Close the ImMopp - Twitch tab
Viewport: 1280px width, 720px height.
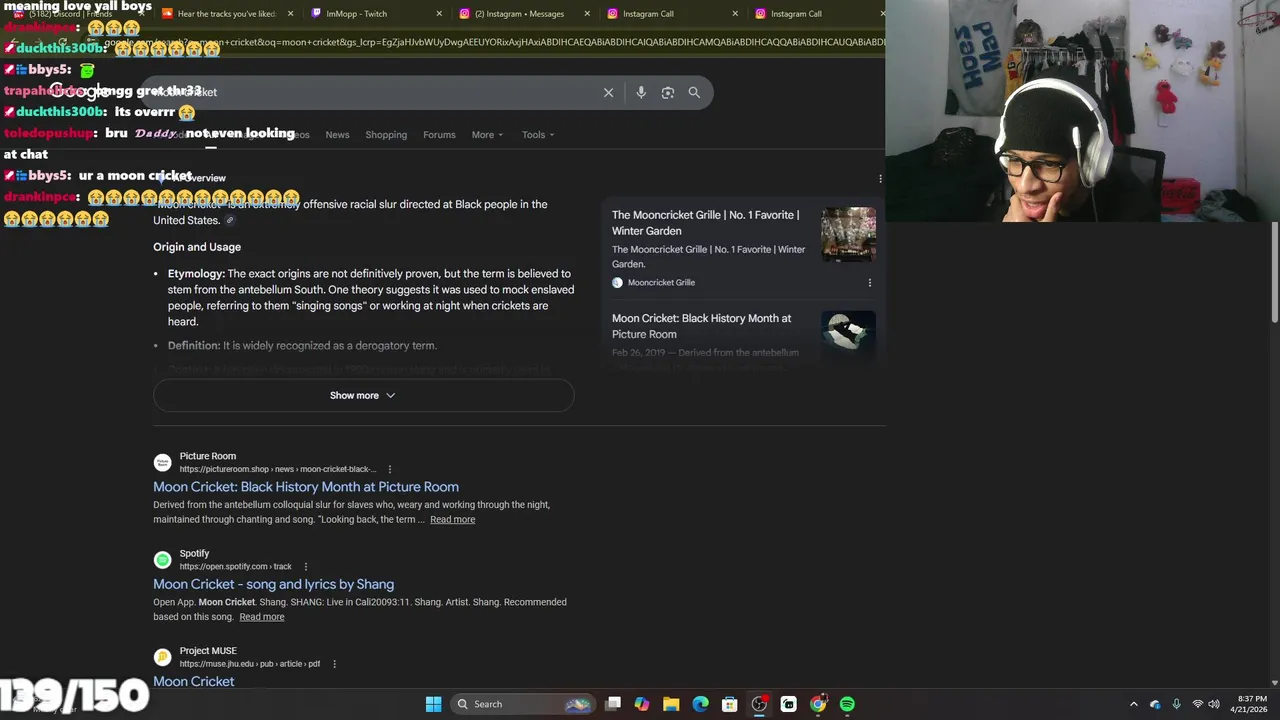[439, 14]
